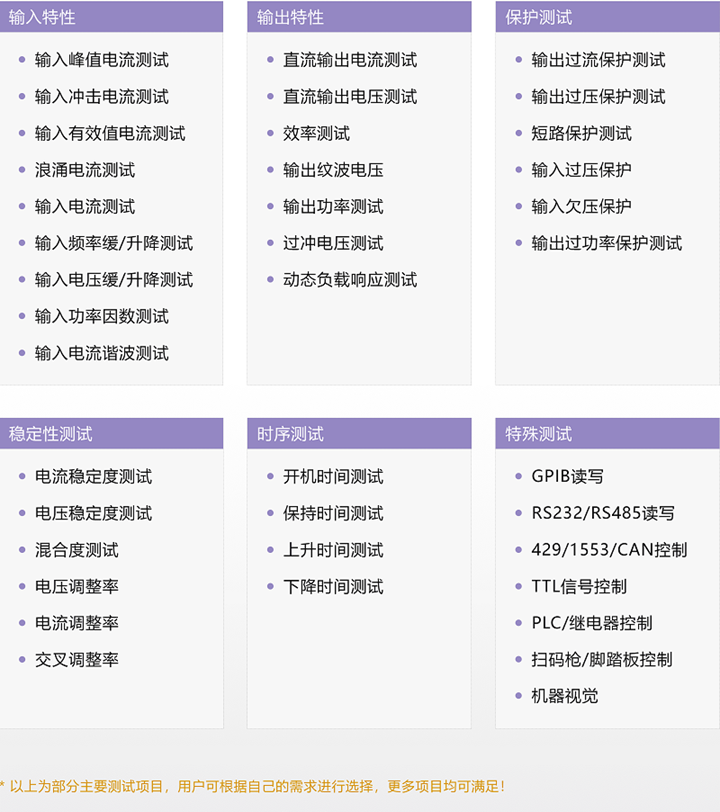Open the 保护测试 section header
Image resolution: width=720 pixels, height=812 pixels.
point(539,17)
